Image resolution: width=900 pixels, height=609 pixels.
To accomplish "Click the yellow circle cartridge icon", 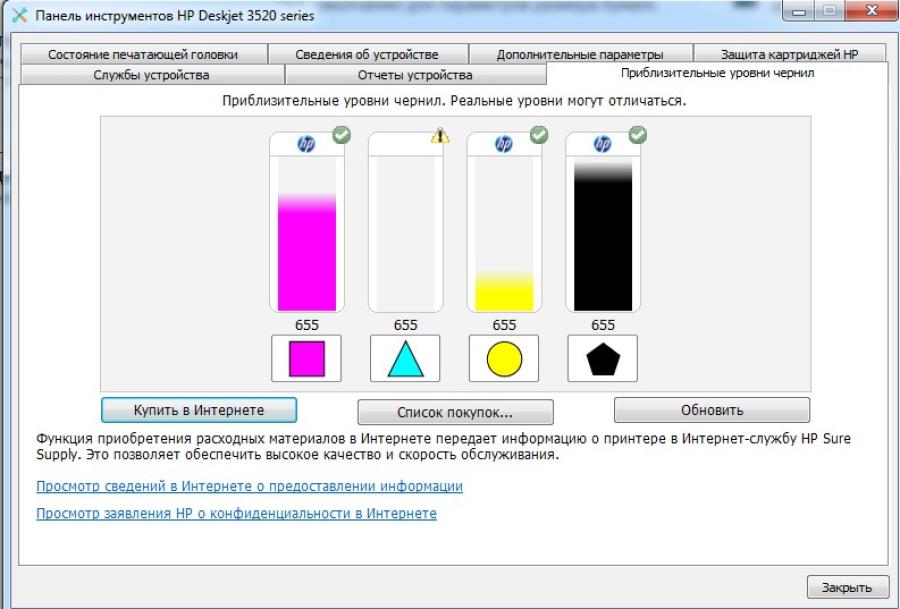I will [504, 359].
